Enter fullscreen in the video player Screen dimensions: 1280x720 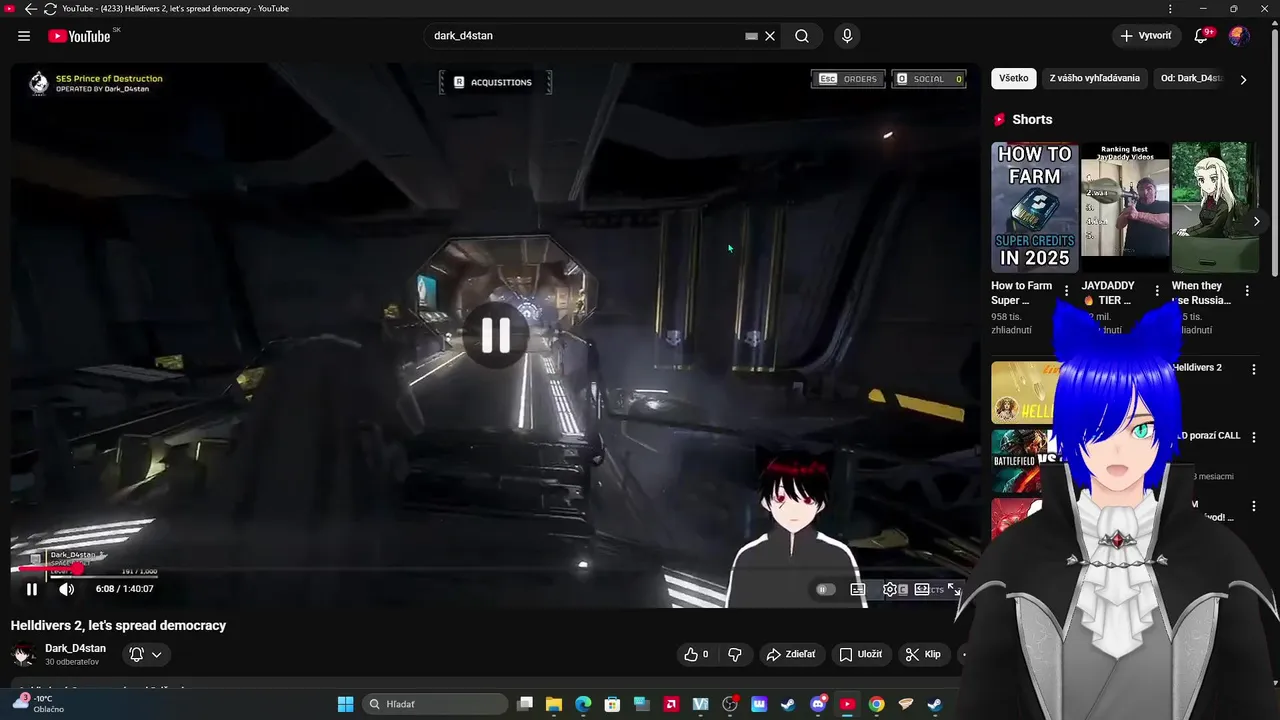953,589
